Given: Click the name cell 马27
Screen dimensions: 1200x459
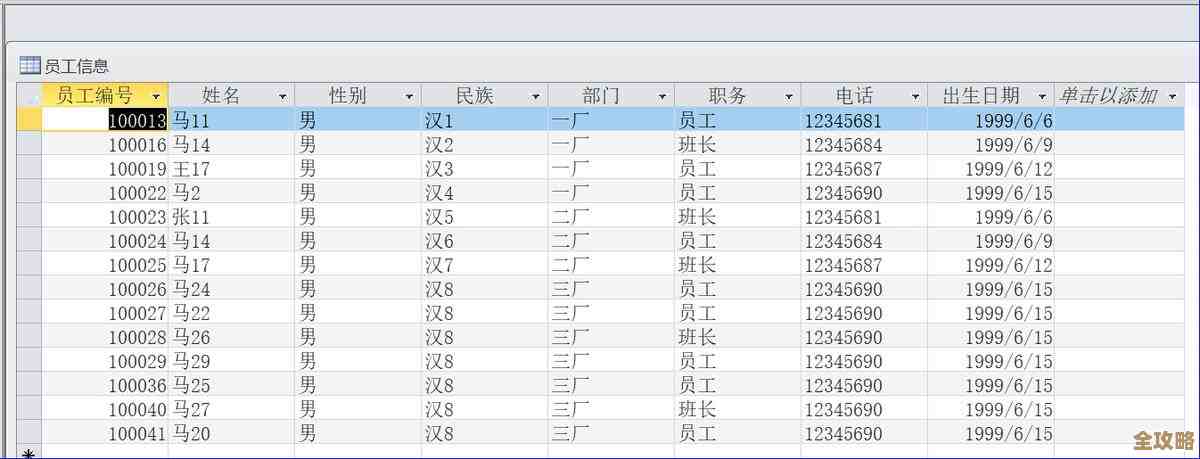Looking at the screenshot, I should click(x=231, y=409).
